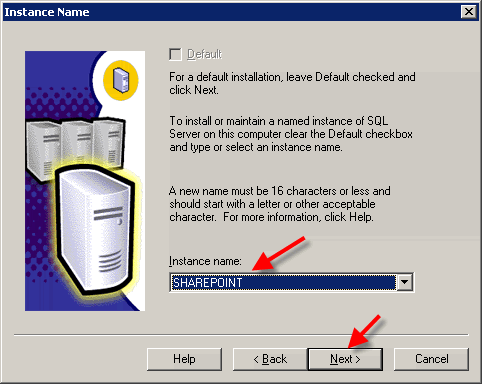
Task: Close the Instance Name dialog
Action: click(x=469, y=12)
